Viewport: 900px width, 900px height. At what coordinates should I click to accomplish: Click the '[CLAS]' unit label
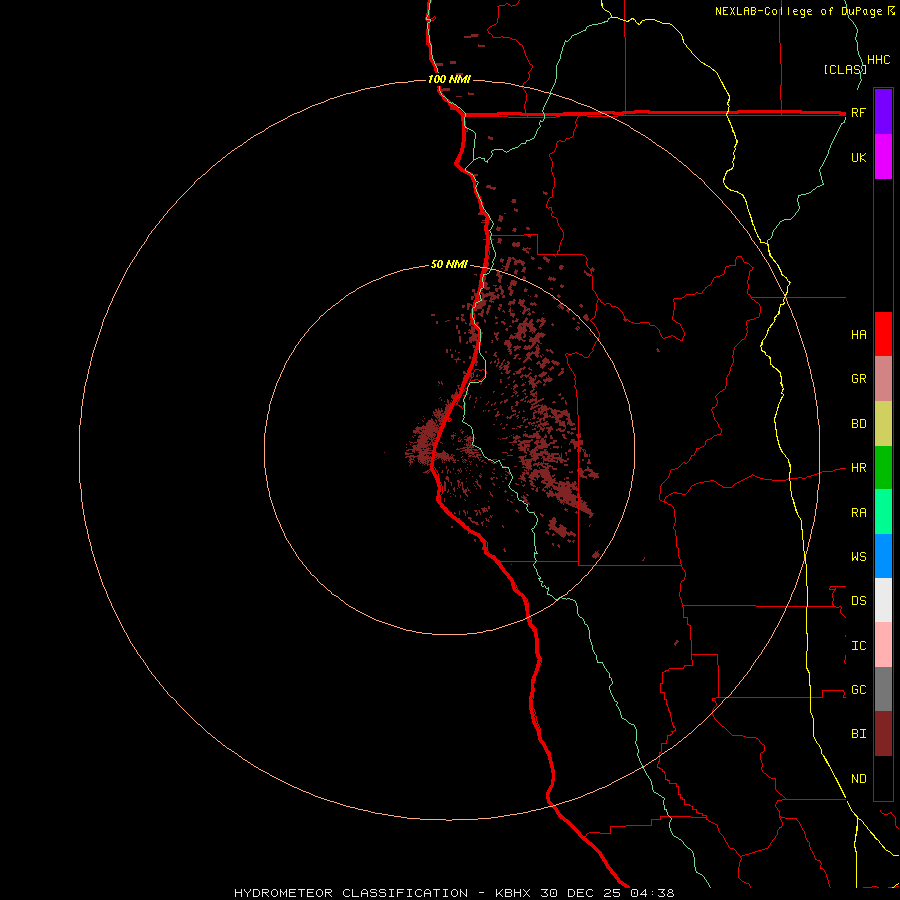(844, 69)
